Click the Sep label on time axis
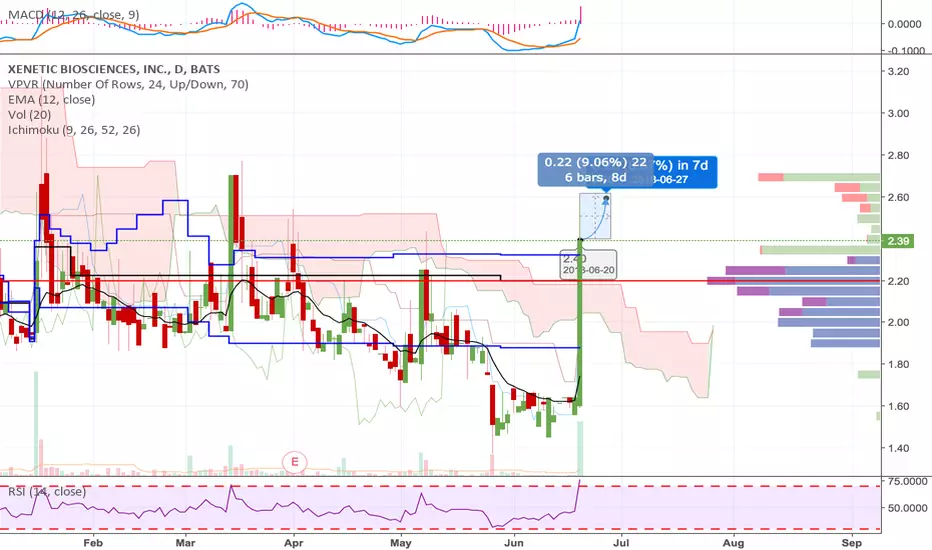 [x=852, y=543]
